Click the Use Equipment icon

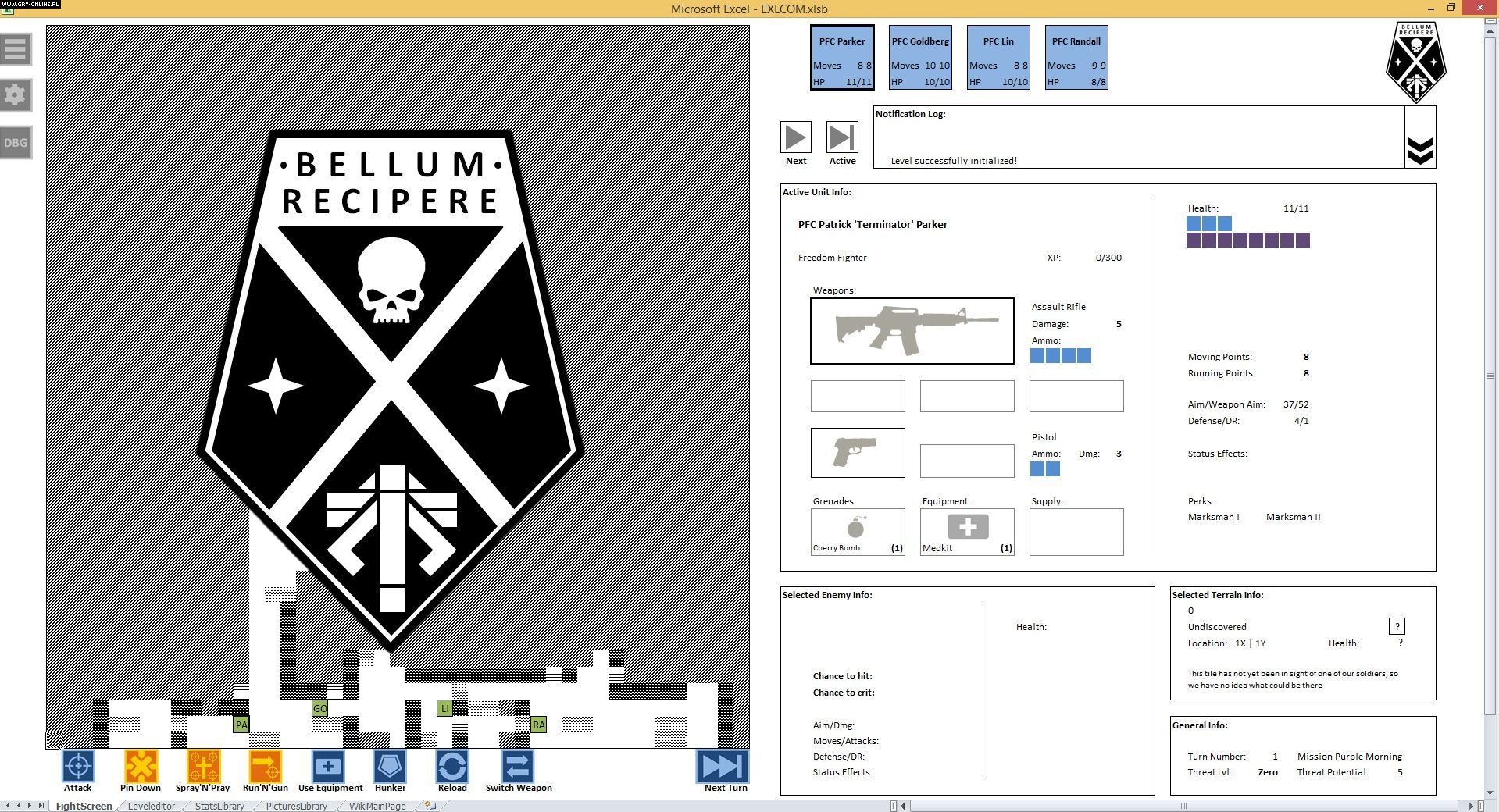click(329, 767)
